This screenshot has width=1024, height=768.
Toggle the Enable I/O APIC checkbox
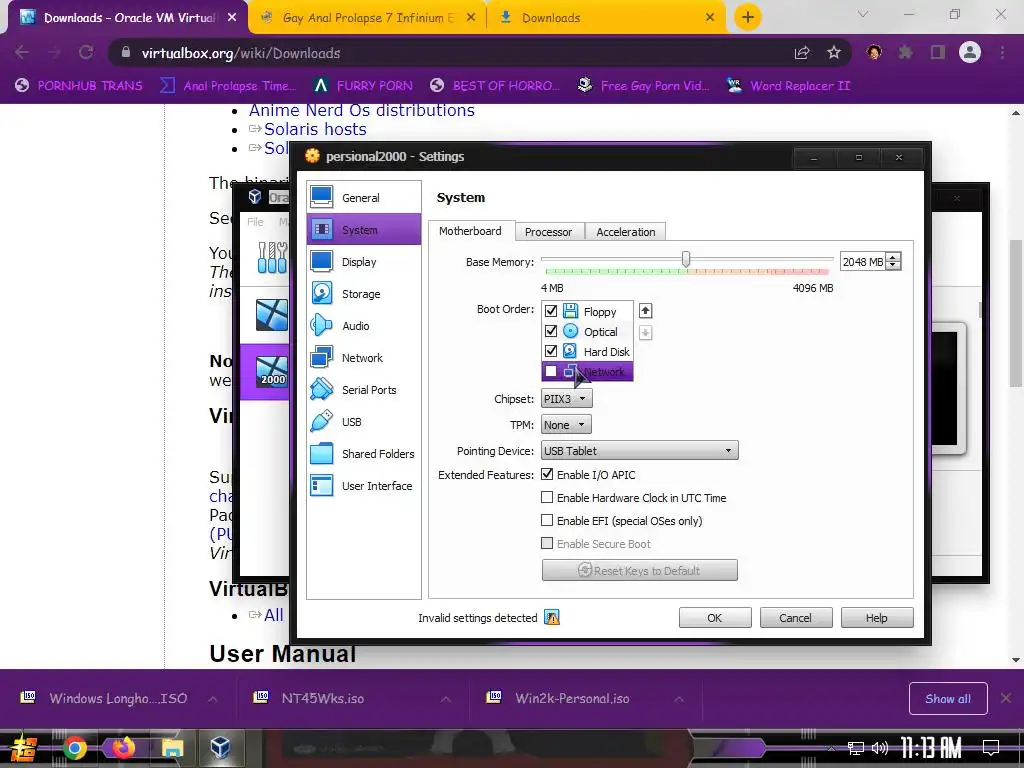[x=547, y=475]
